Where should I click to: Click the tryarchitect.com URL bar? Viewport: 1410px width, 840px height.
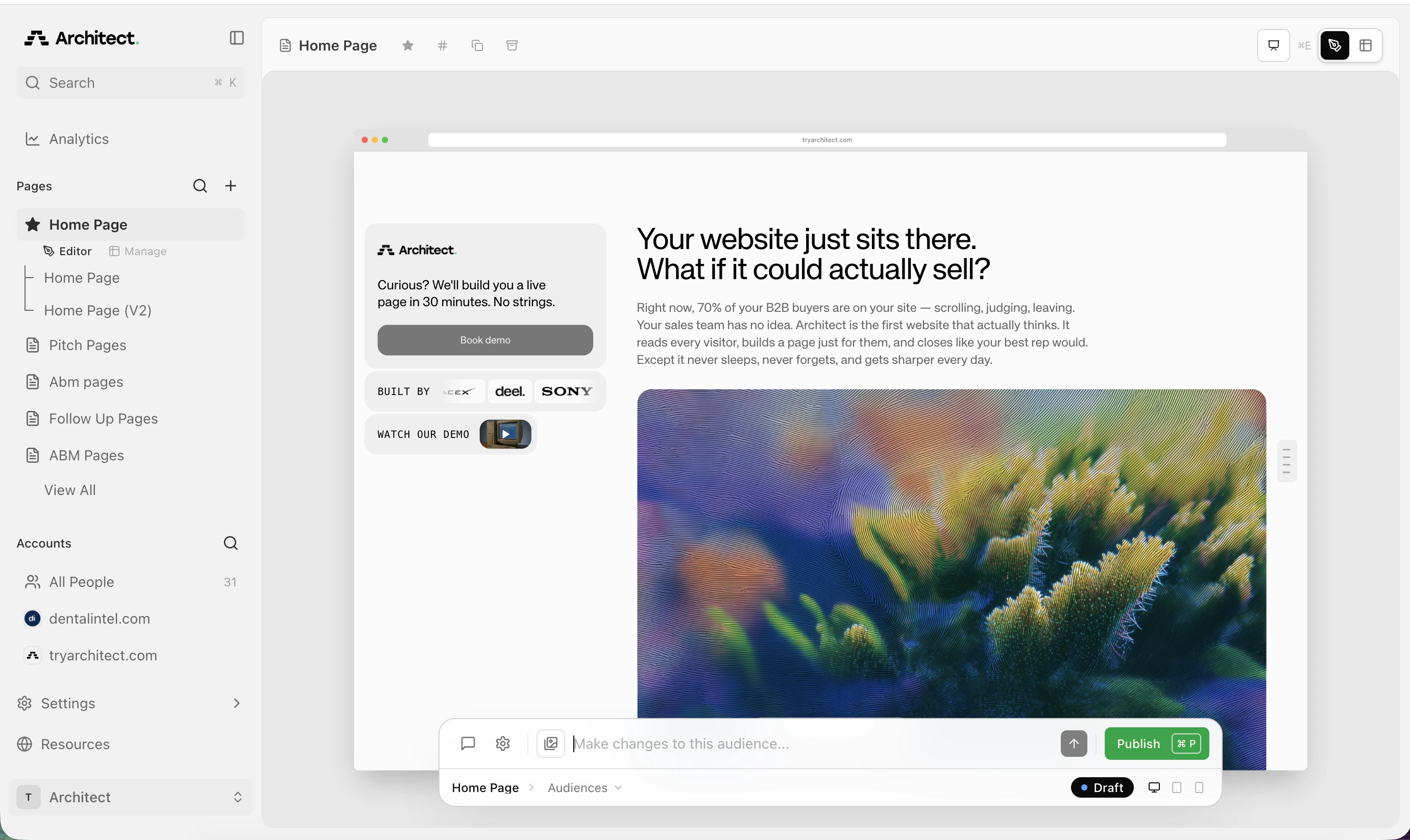coord(827,140)
